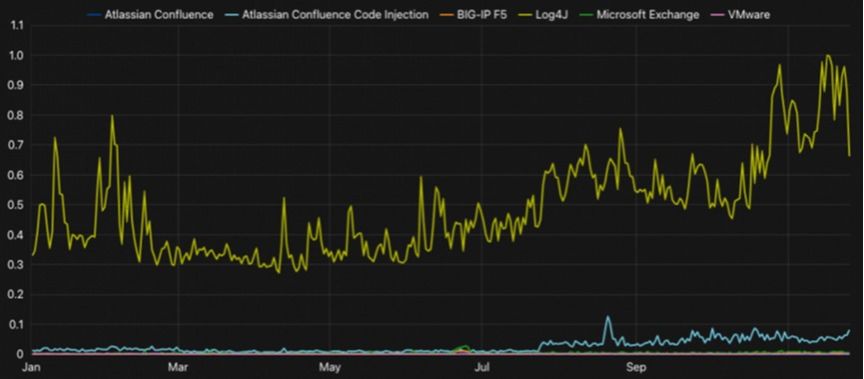The height and width of the screenshot is (379, 864).
Task: Toggle the Microsoft Exchange legend entry
Action: click(x=647, y=14)
